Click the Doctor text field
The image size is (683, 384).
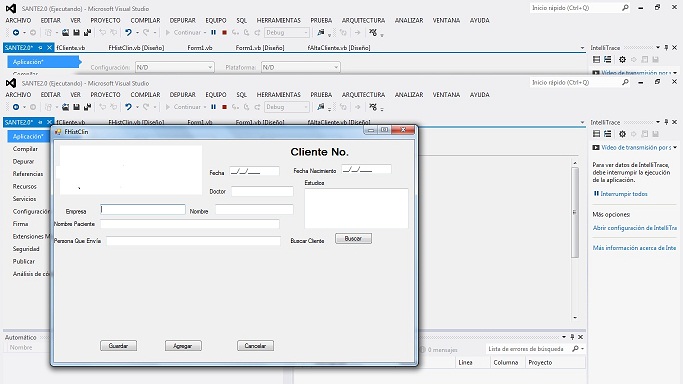click(x=262, y=192)
